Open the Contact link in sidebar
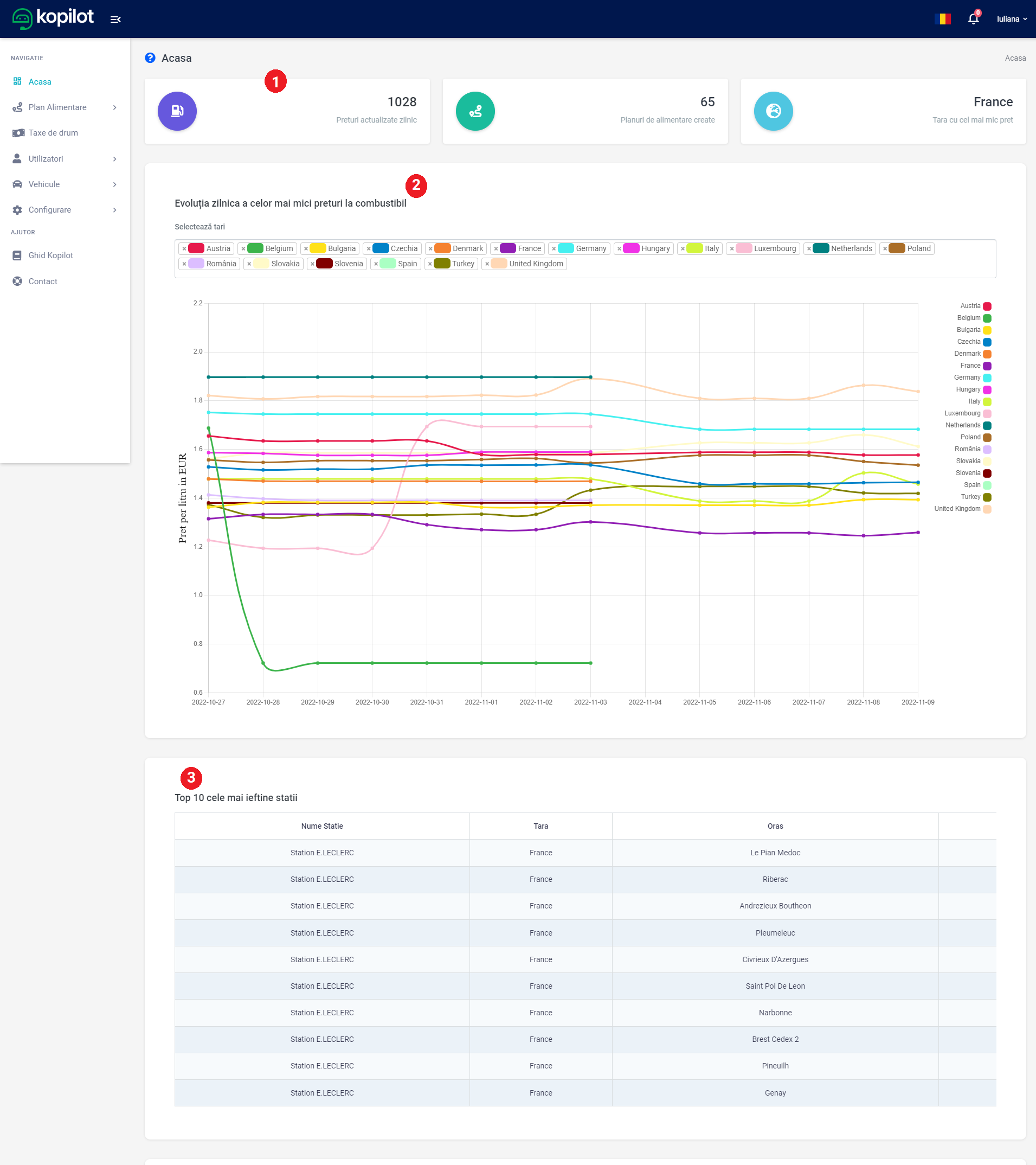1036x1165 pixels. [43, 281]
